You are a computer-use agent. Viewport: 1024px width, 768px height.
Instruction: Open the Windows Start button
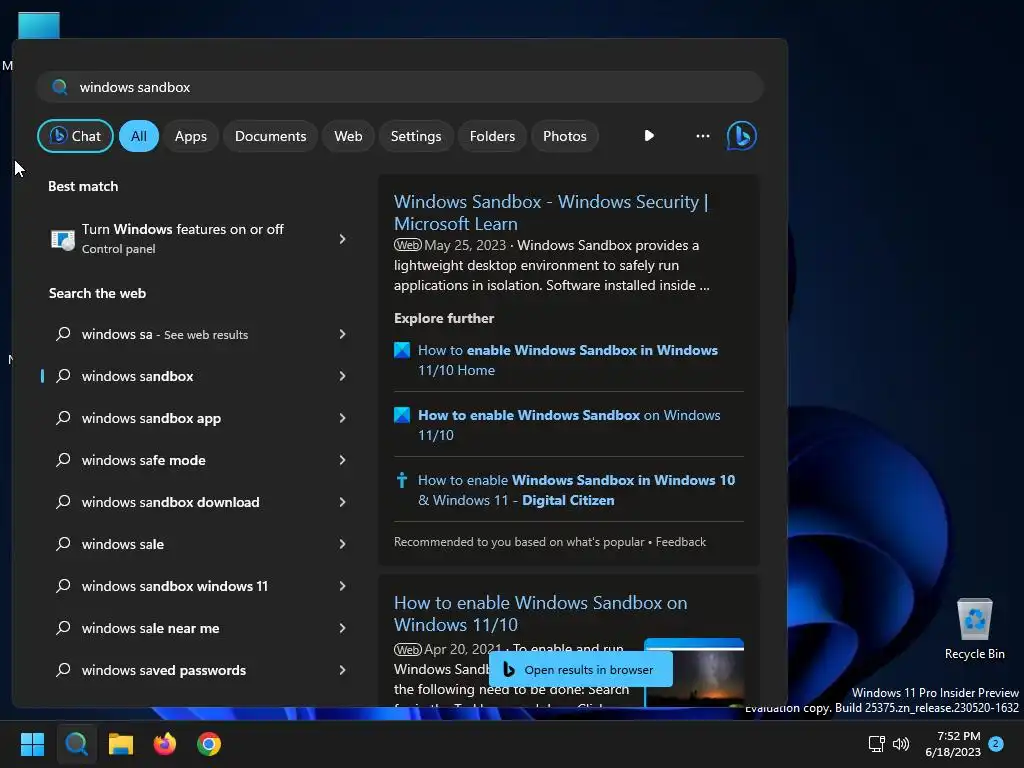pyautogui.click(x=32, y=744)
